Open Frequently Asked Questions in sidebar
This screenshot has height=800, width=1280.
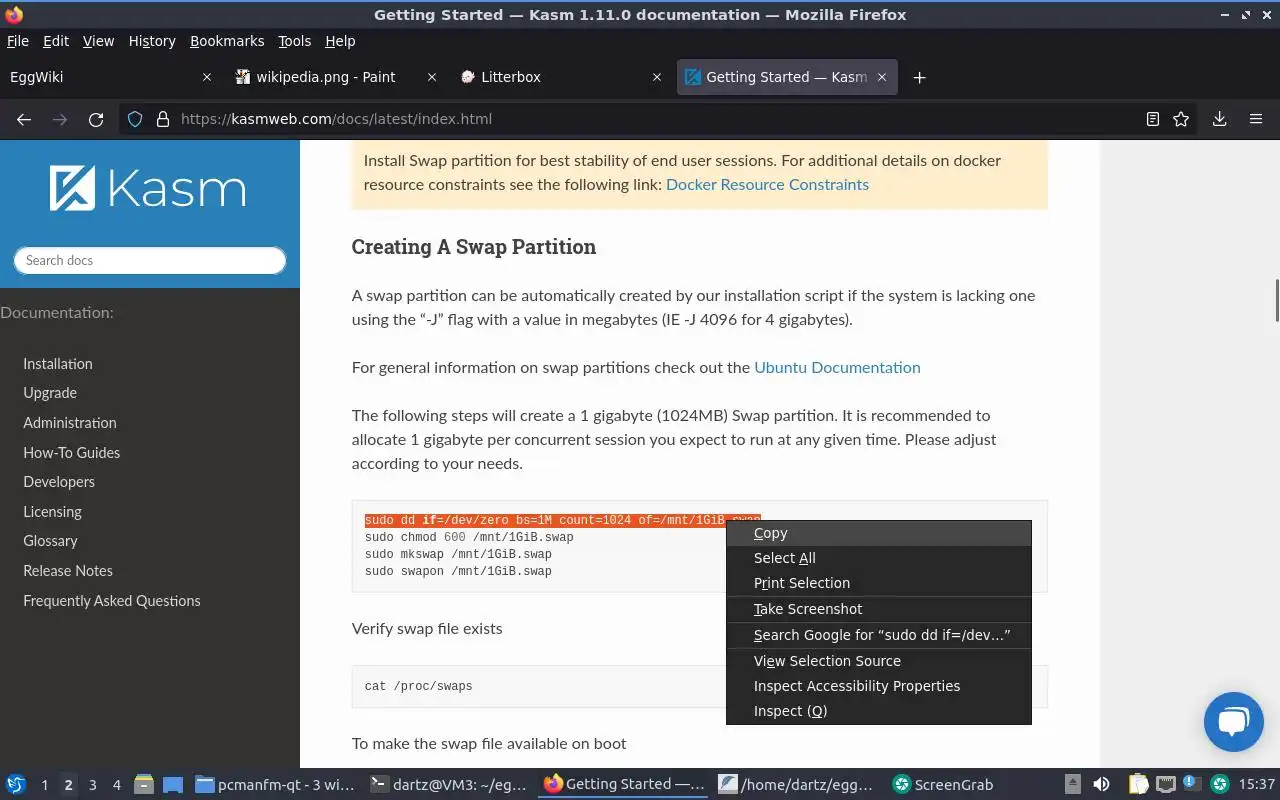tap(112, 601)
